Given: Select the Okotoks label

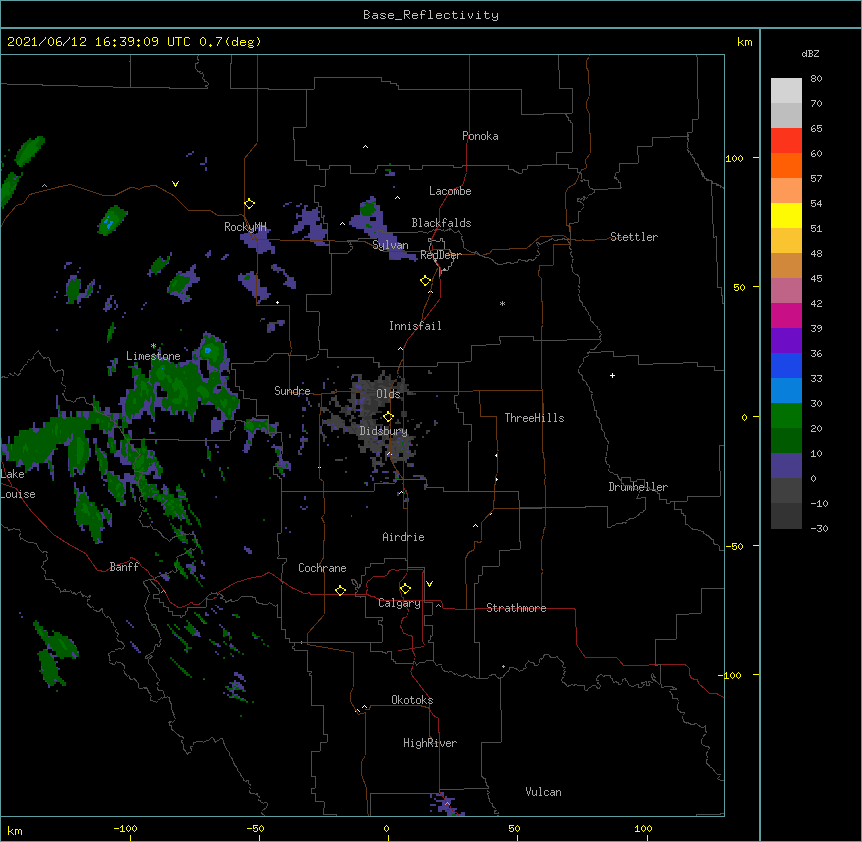Looking at the screenshot, I should point(412,700).
